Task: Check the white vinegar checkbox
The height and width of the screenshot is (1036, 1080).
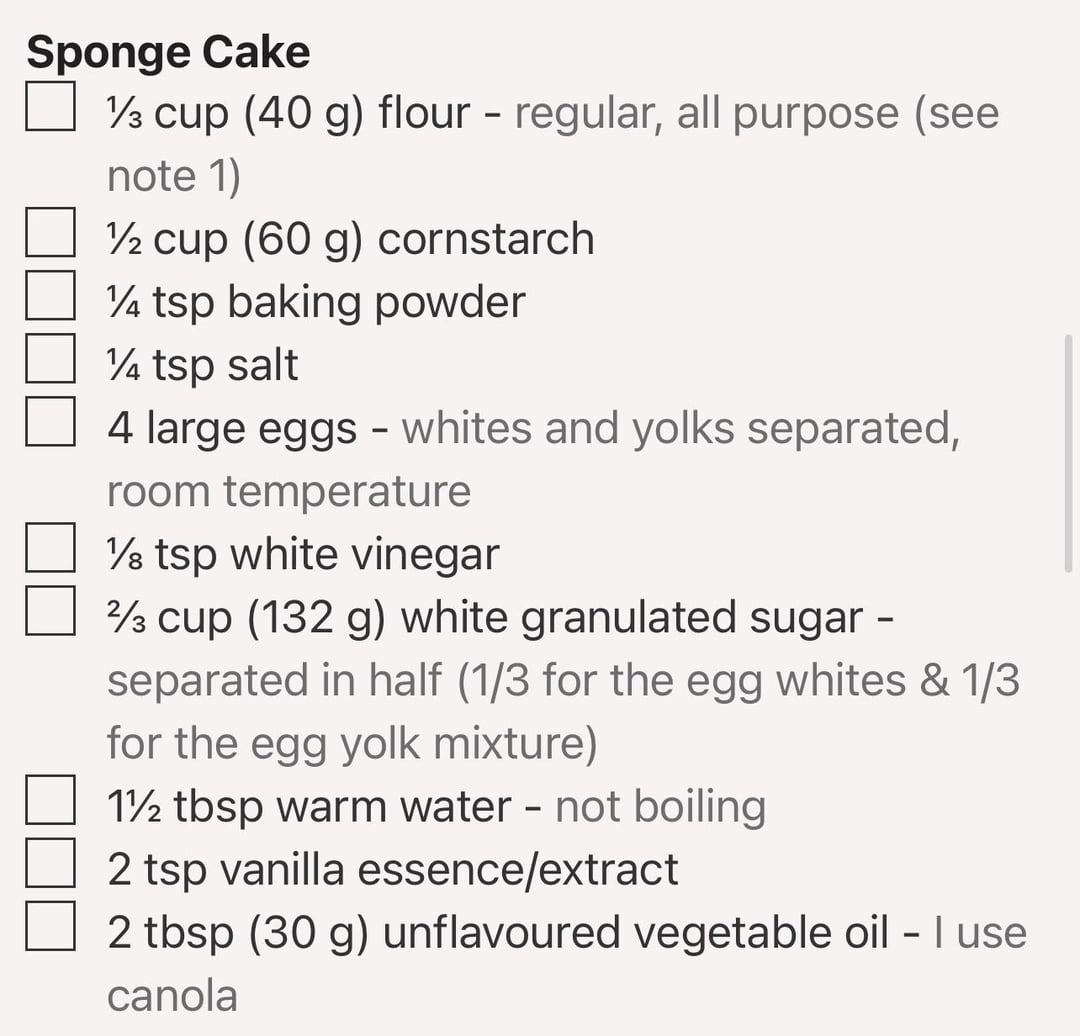Action: pyautogui.click(x=50, y=547)
